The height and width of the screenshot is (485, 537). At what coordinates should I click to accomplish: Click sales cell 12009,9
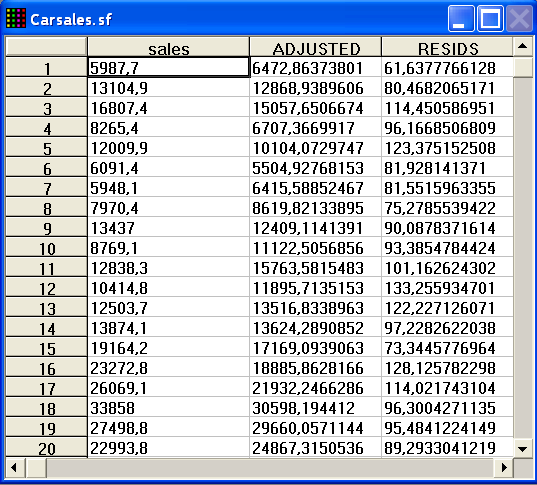(x=168, y=147)
